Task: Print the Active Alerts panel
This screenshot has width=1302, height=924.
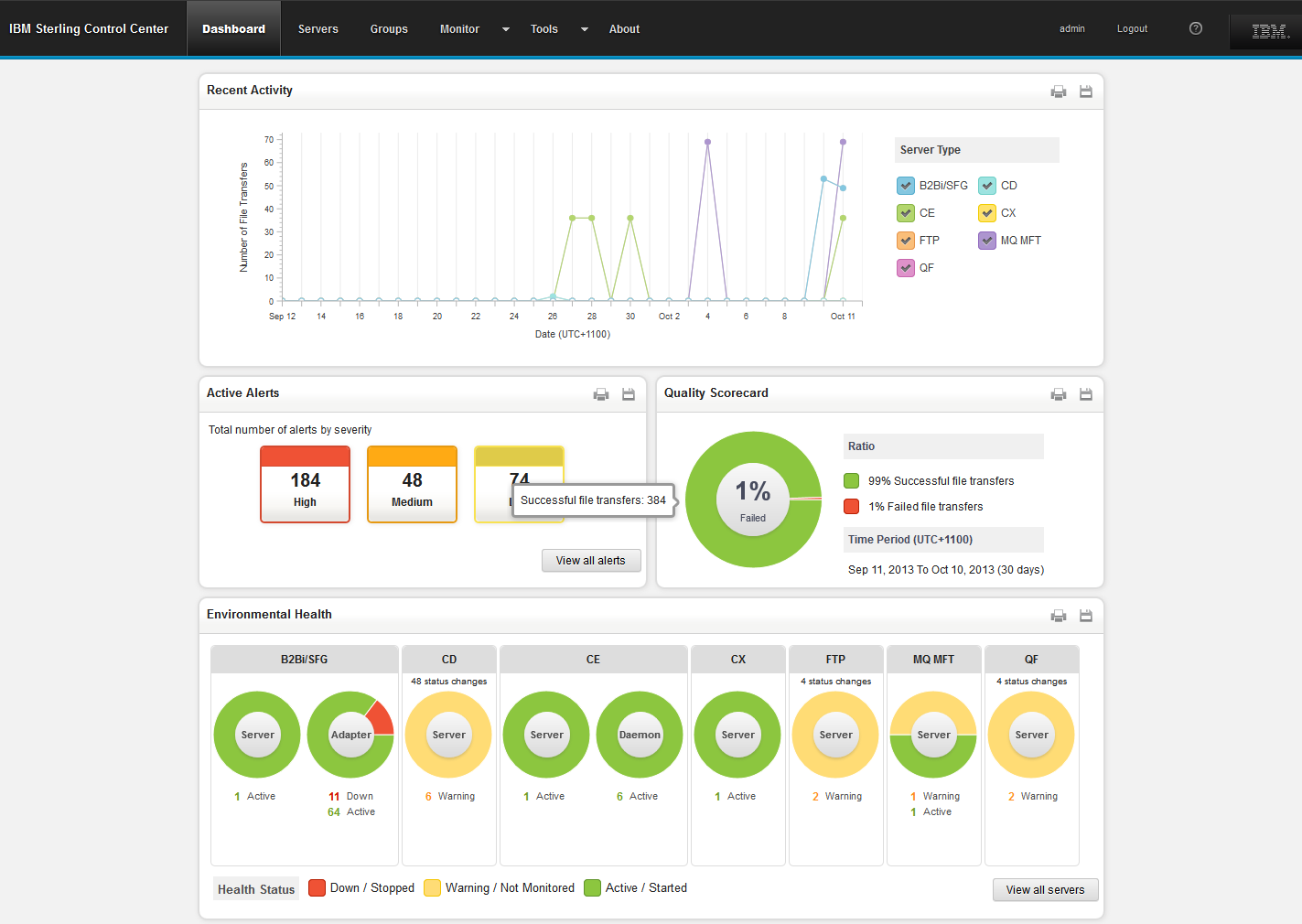Action: pos(601,394)
